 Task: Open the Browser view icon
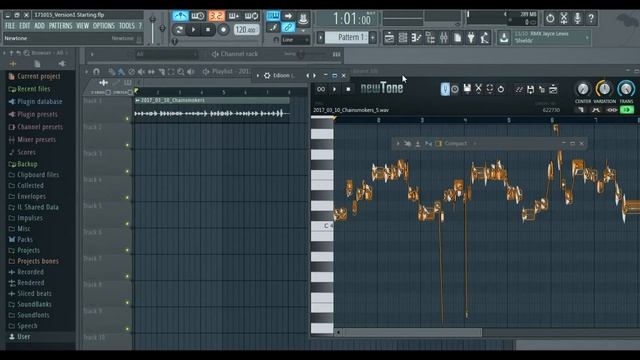pyautogui.click(x=430, y=38)
